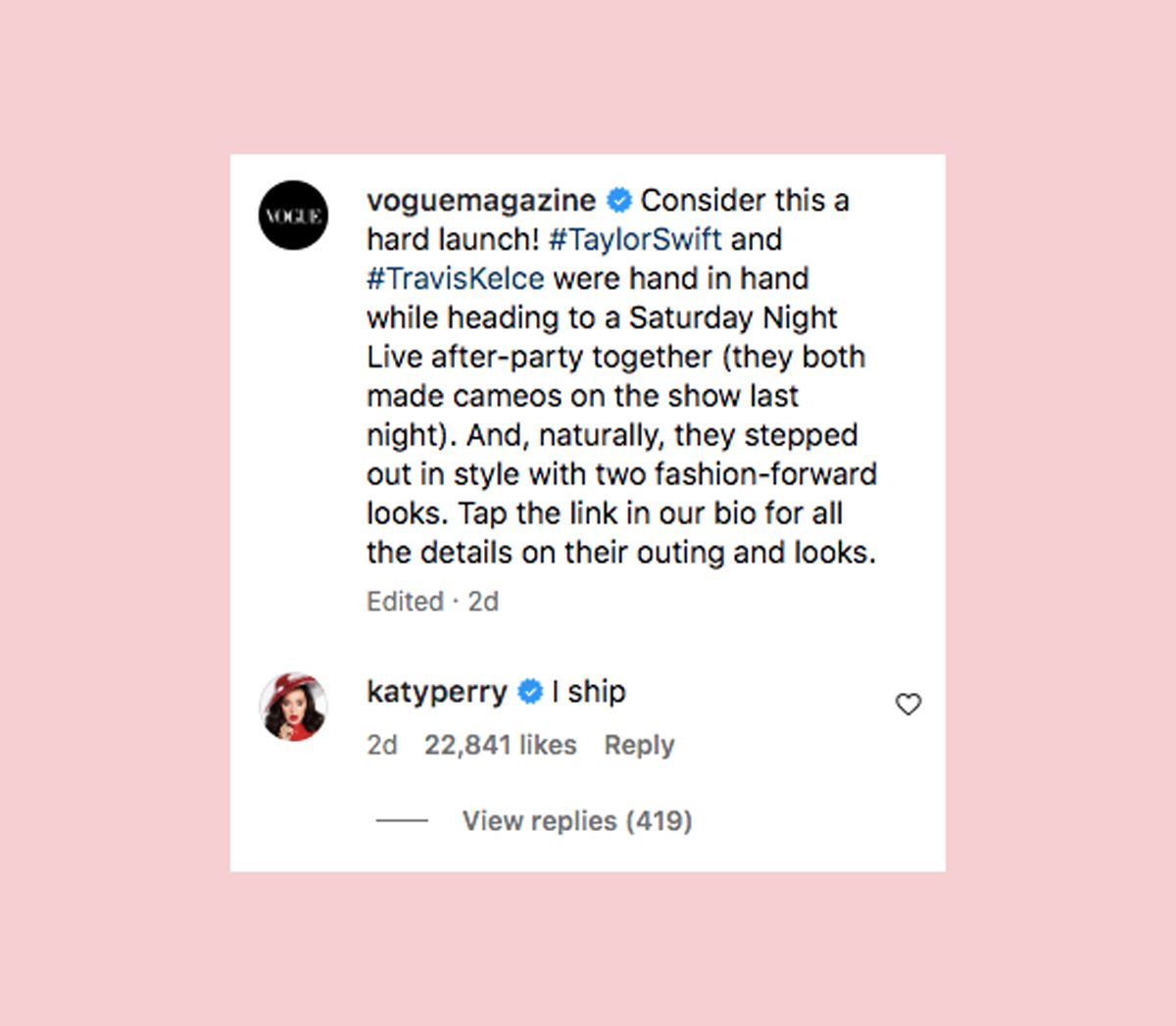The image size is (1176, 1026).
Task: Show the 22,841 likes list
Action: (x=500, y=745)
